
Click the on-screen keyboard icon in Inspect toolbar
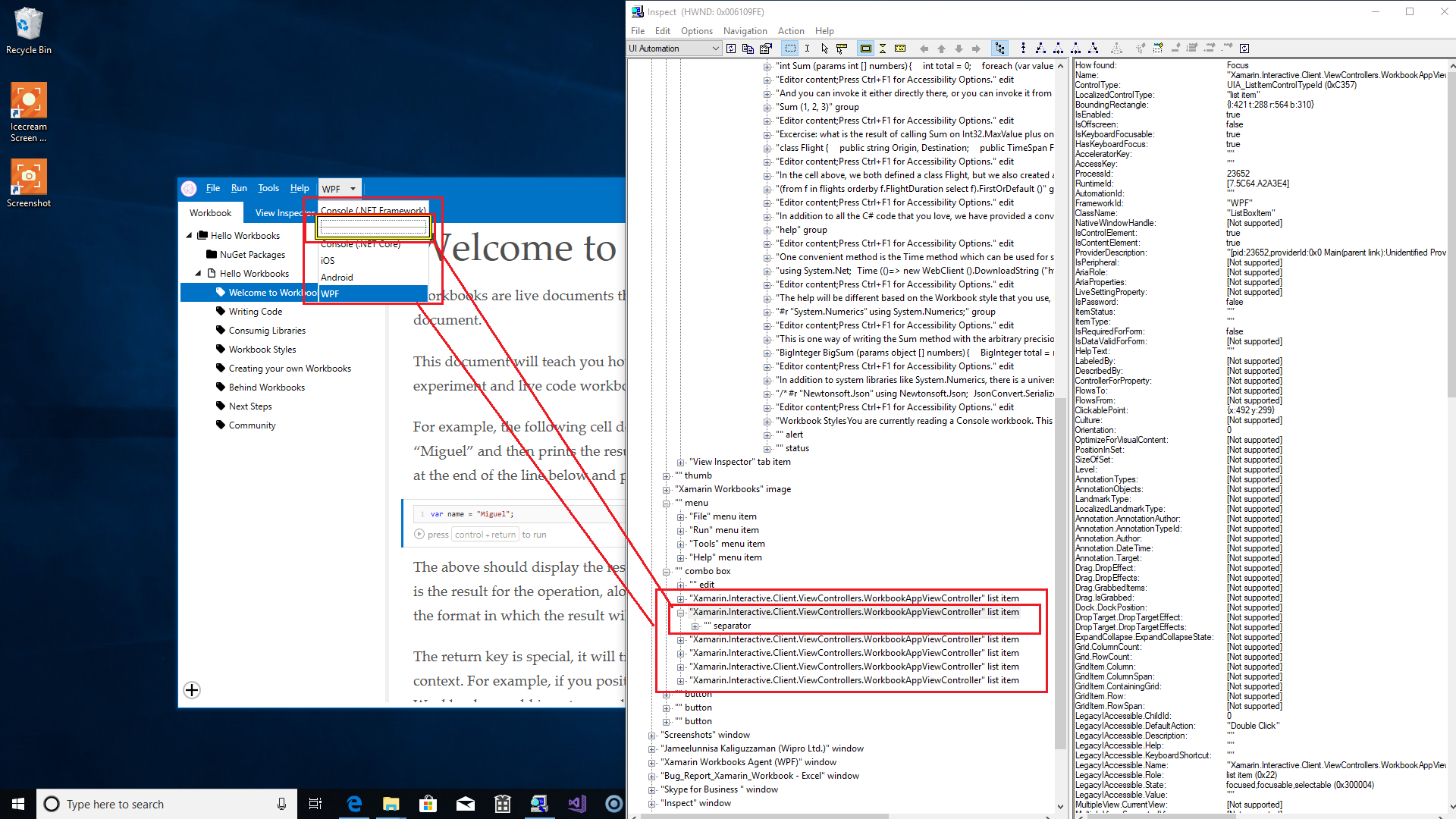(900, 48)
